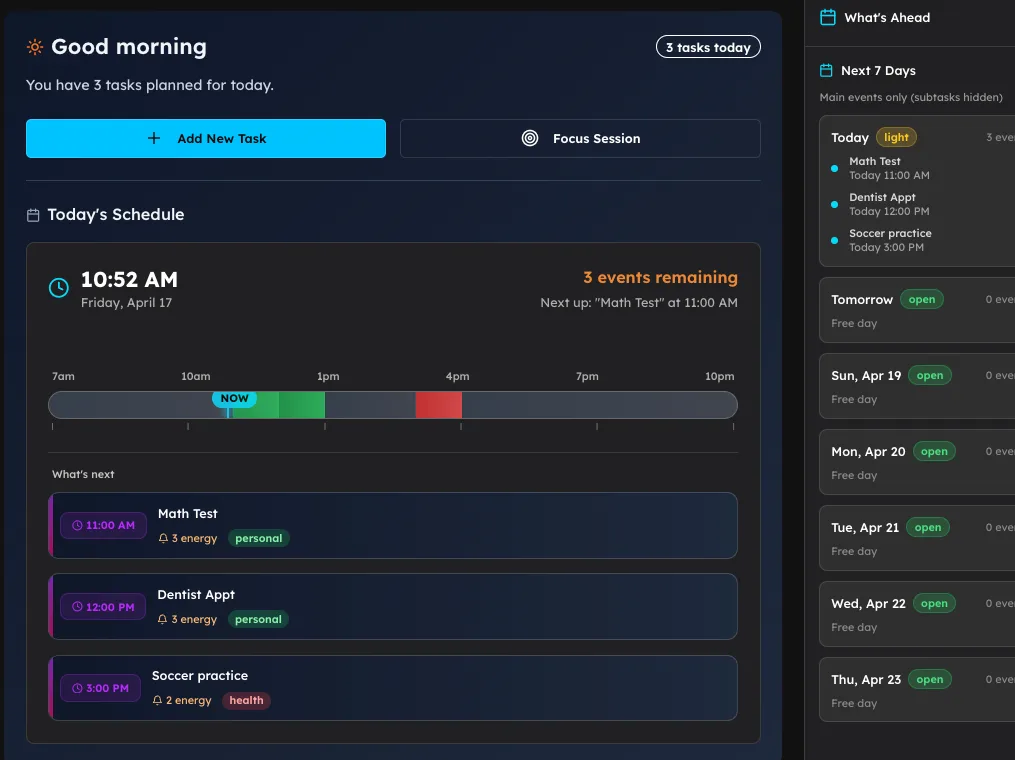Screen dimensions: 1015x760
Task: Click the 3:00 PM time badge
Action: pos(100,688)
